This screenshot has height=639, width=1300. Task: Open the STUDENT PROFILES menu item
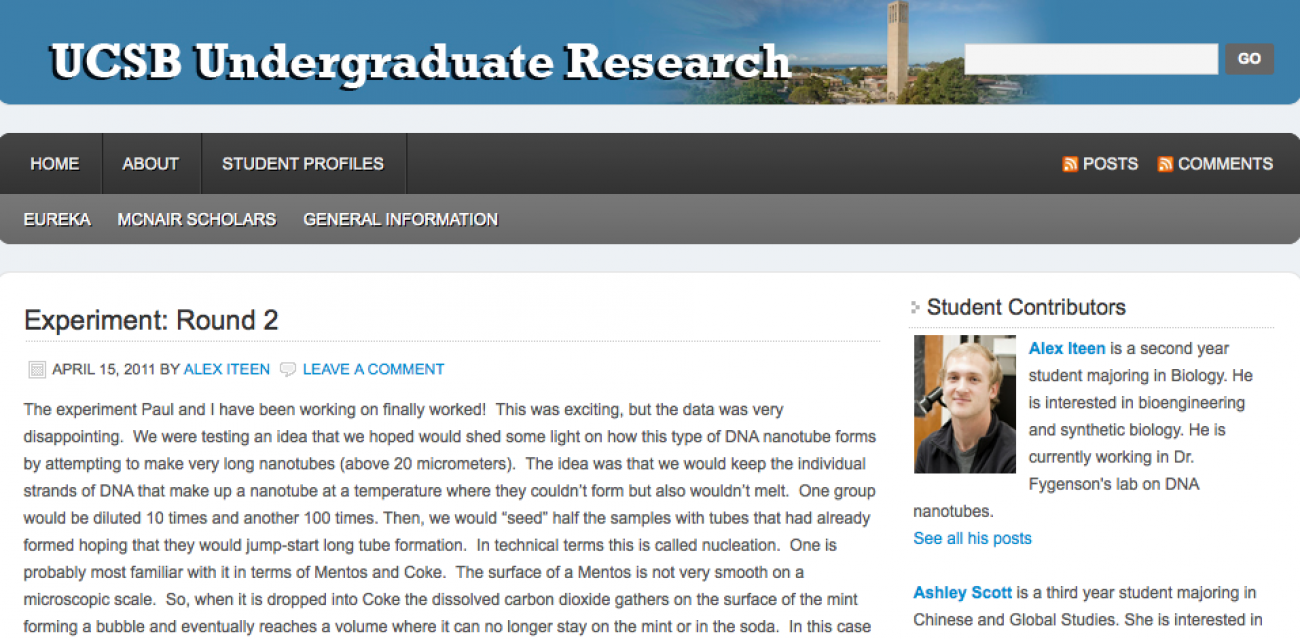(x=302, y=164)
